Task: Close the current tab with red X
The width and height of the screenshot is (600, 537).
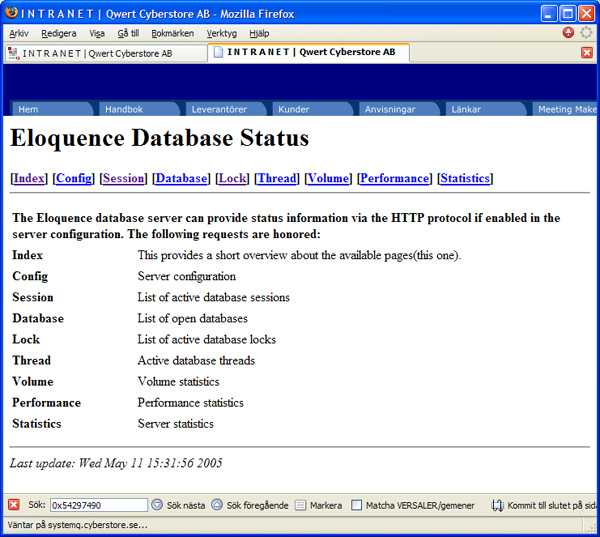Action: click(x=587, y=52)
